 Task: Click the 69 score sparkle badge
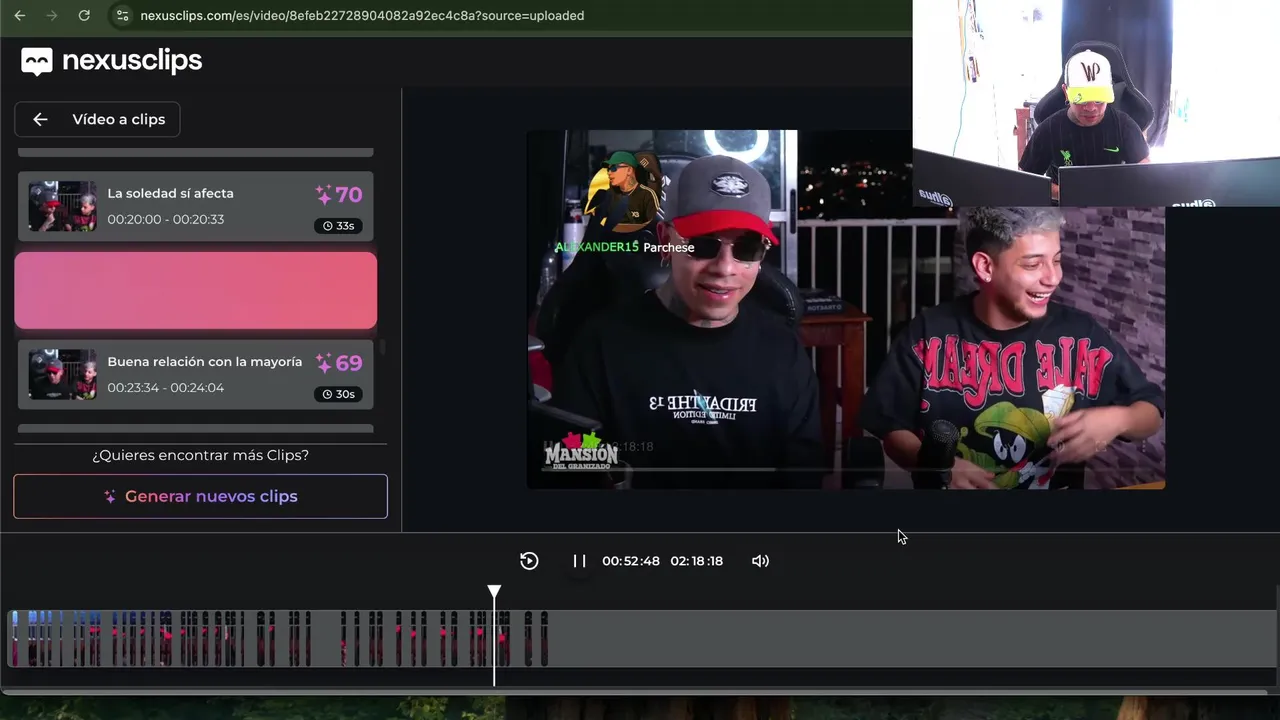pyautogui.click(x=339, y=363)
